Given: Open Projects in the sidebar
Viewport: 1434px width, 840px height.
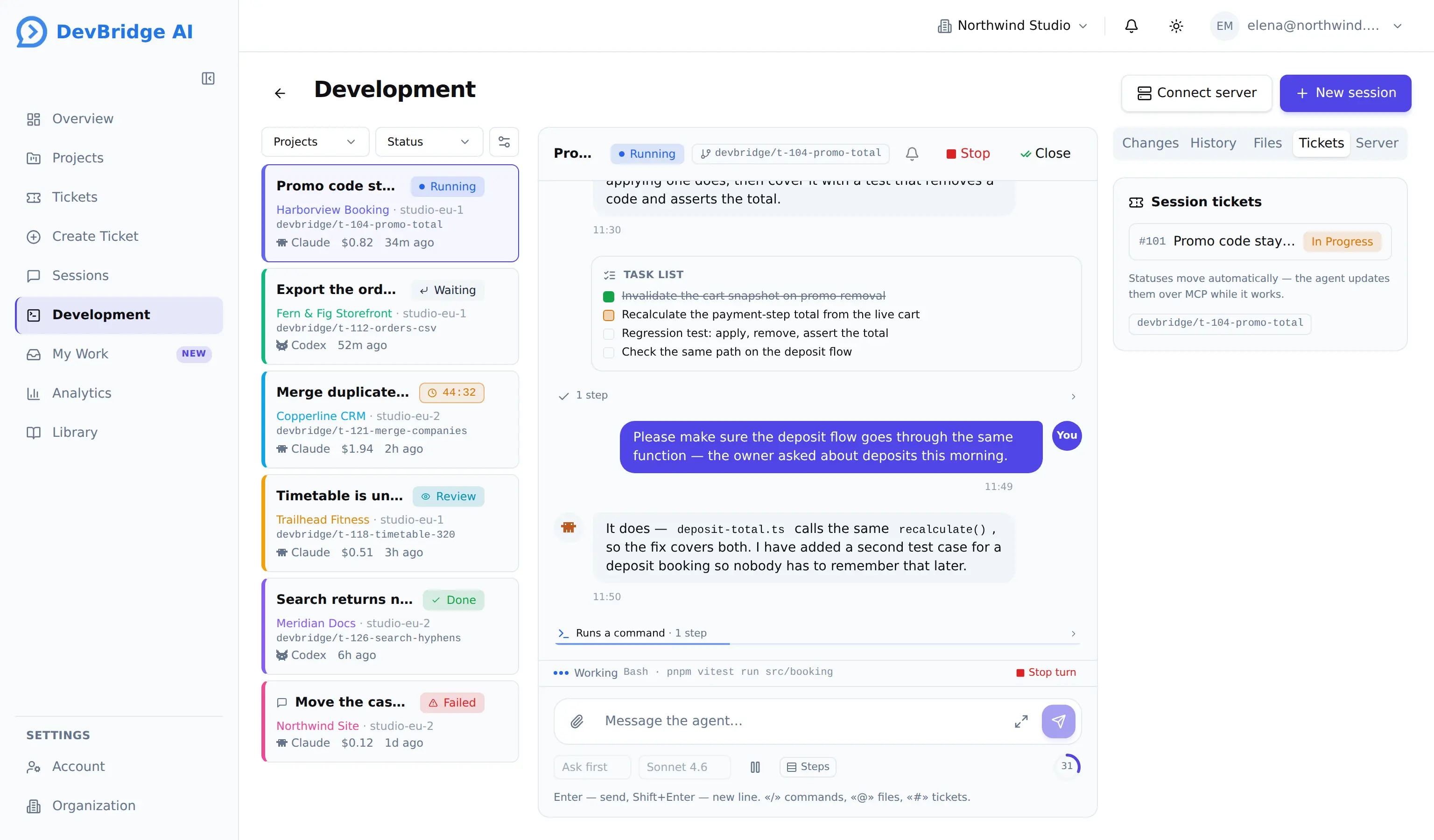Looking at the screenshot, I should (x=119, y=158).
